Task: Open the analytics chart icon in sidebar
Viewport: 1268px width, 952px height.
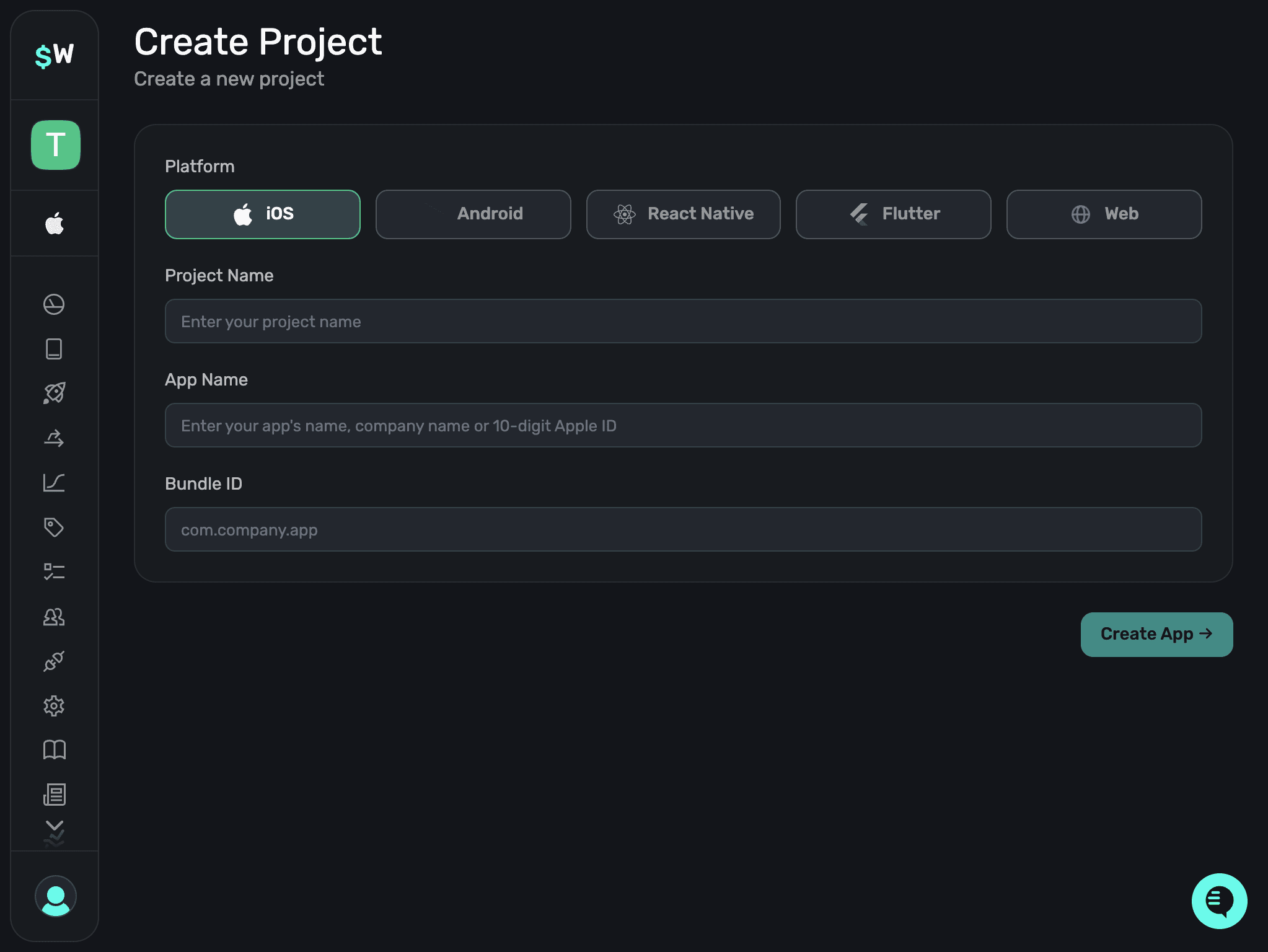Action: 55,483
